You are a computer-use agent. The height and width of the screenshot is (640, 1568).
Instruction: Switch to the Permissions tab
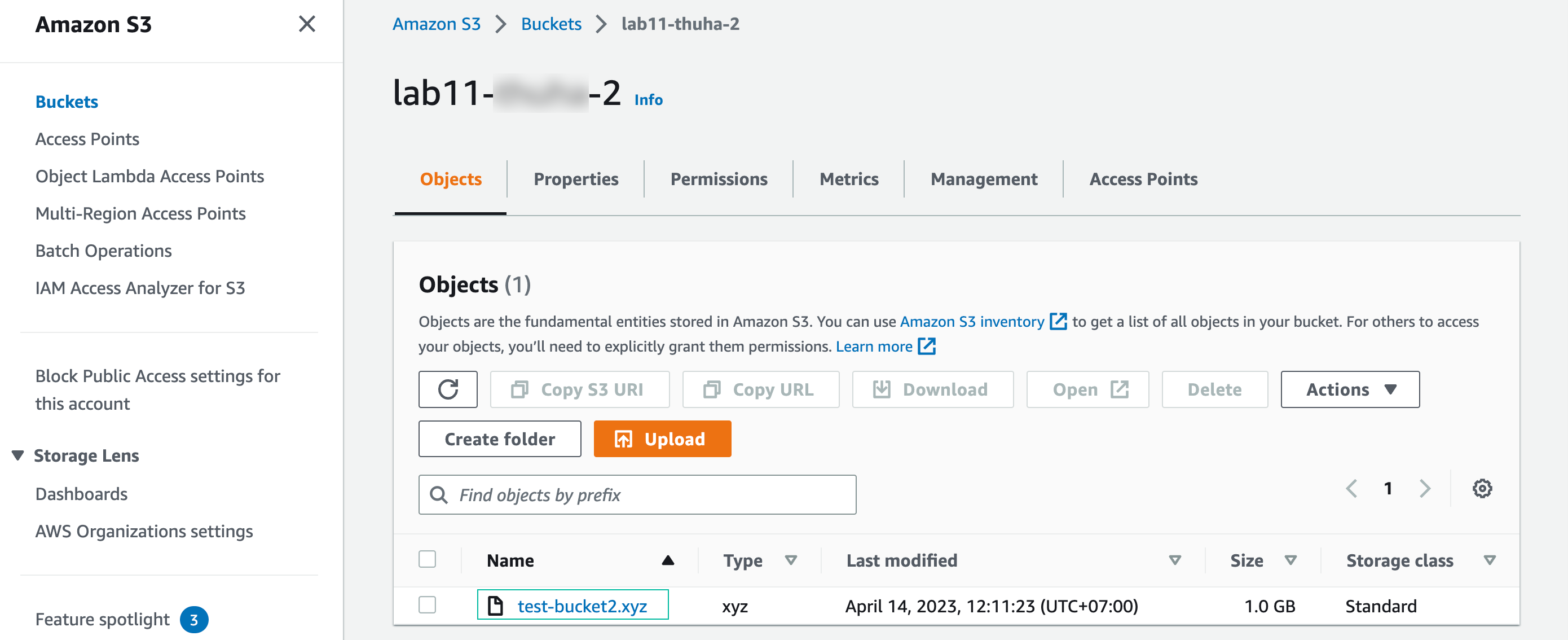[718, 179]
